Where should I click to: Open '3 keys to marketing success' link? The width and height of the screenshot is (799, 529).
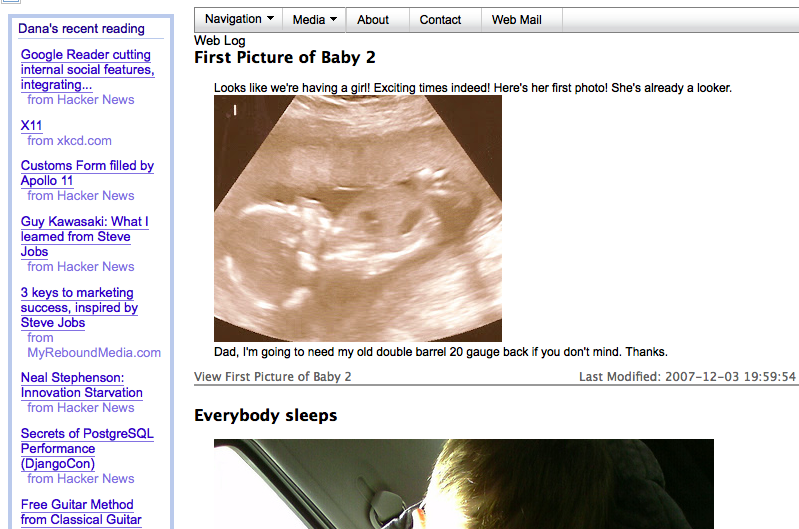79,307
